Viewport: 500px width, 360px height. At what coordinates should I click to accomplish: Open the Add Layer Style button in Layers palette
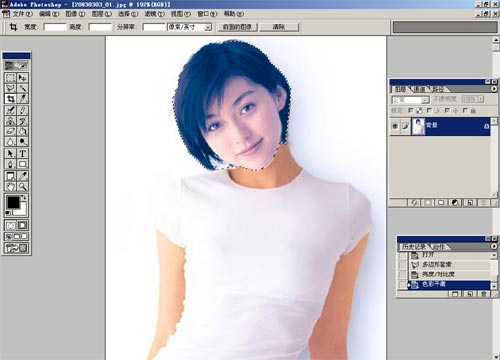click(415, 202)
